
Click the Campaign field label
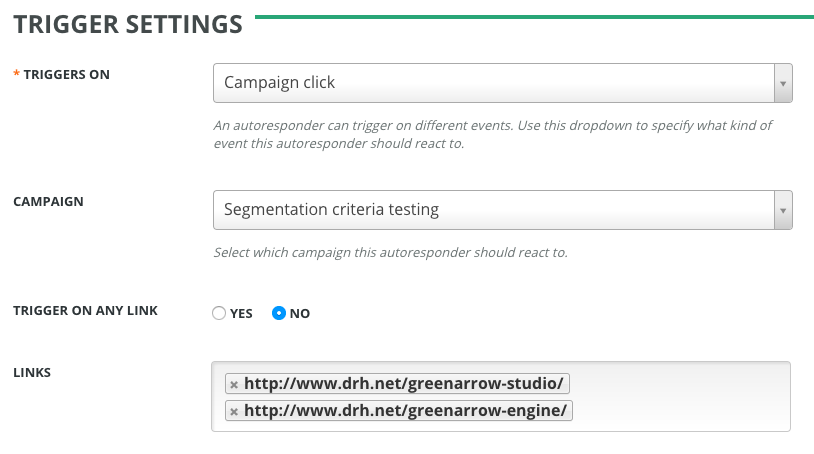(48, 201)
